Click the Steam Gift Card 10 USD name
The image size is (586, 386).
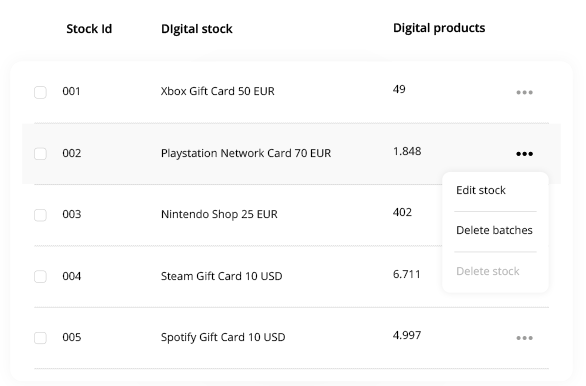click(x=221, y=276)
